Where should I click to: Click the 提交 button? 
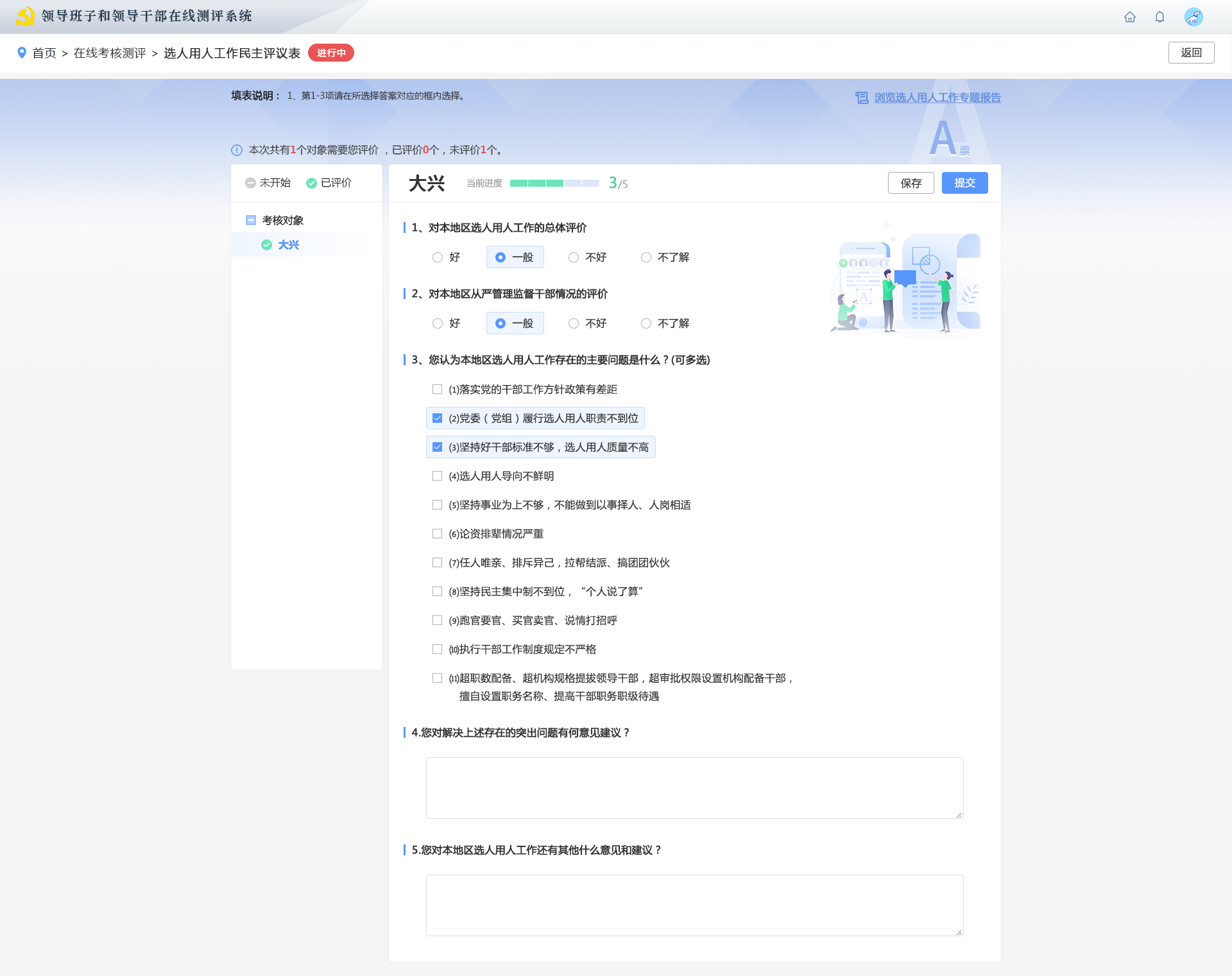coord(964,183)
